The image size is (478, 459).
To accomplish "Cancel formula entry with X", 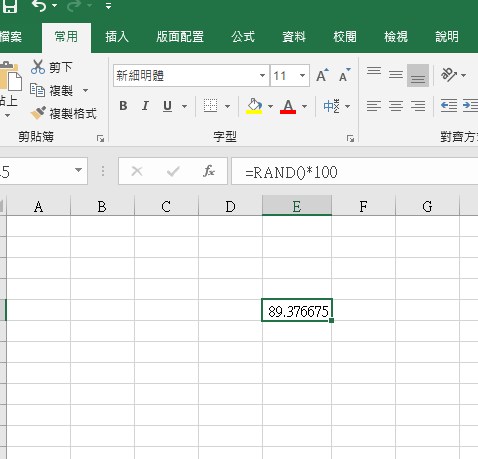I will [x=137, y=171].
